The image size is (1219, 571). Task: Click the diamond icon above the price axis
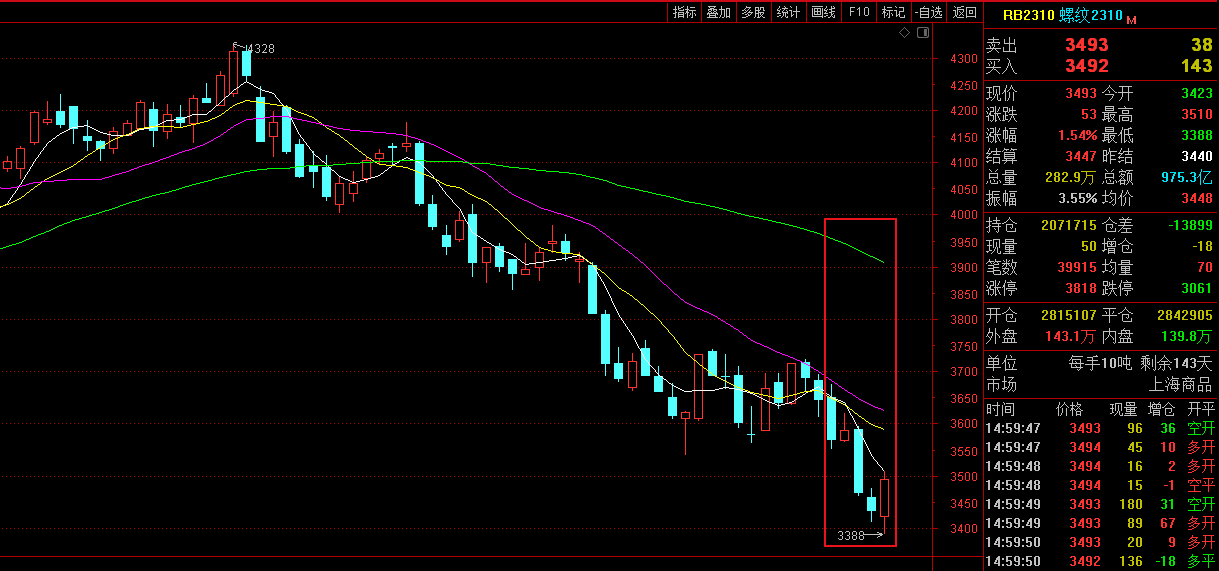pos(905,33)
